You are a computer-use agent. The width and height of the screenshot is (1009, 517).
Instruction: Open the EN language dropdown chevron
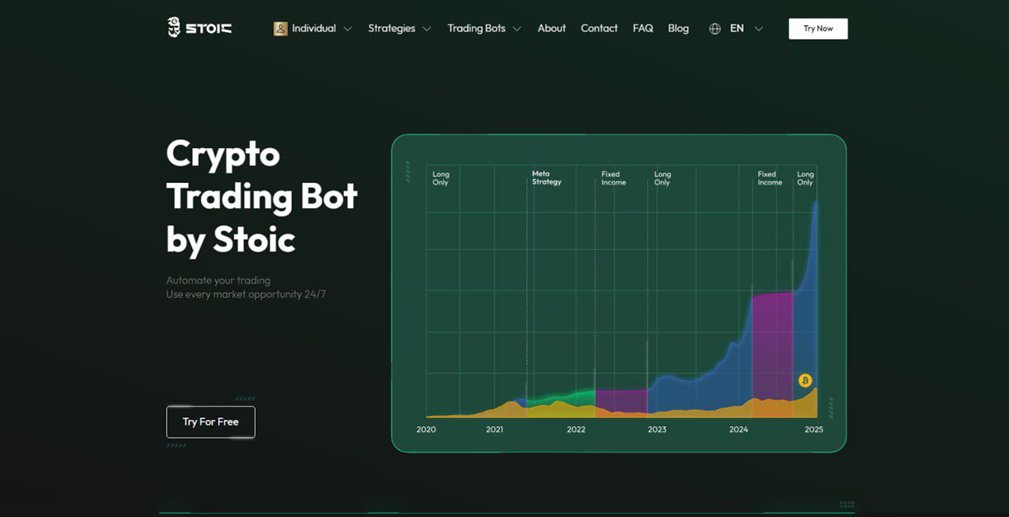758,29
